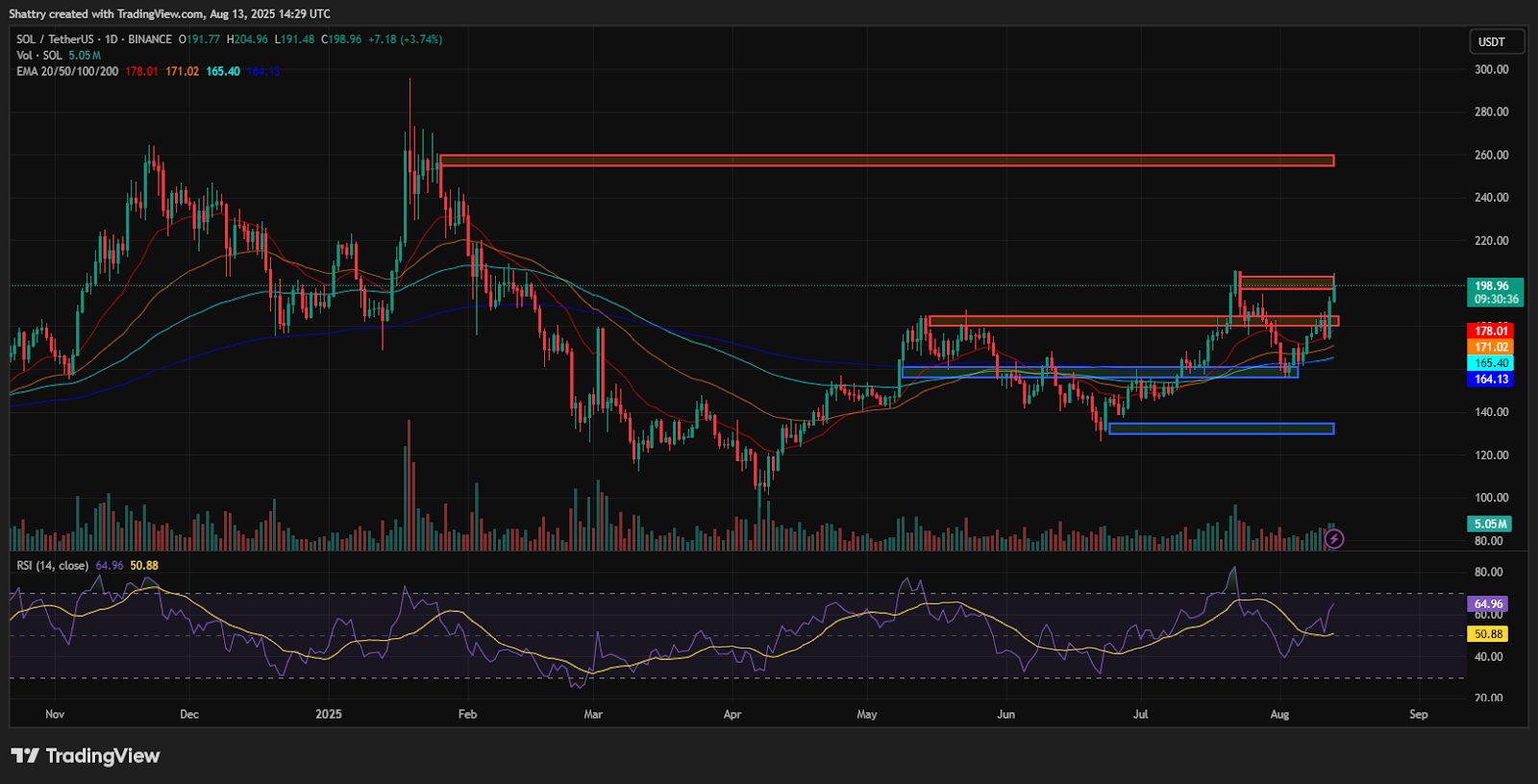This screenshot has height=784, width=1538.
Task: Click the blue 164.13 EMA tag on the price axis
Action: 1491,380
